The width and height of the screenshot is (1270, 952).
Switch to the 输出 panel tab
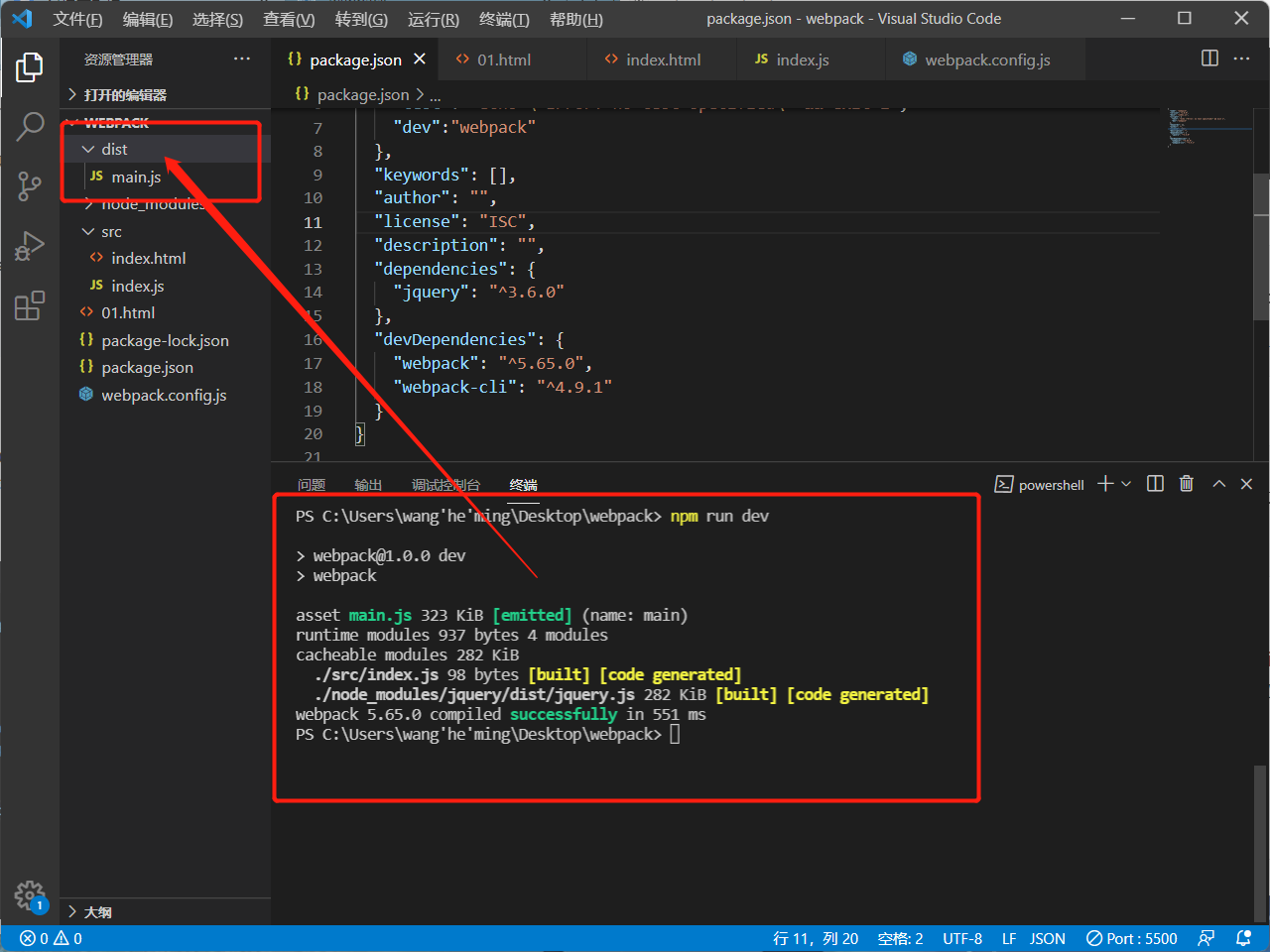pos(368,485)
